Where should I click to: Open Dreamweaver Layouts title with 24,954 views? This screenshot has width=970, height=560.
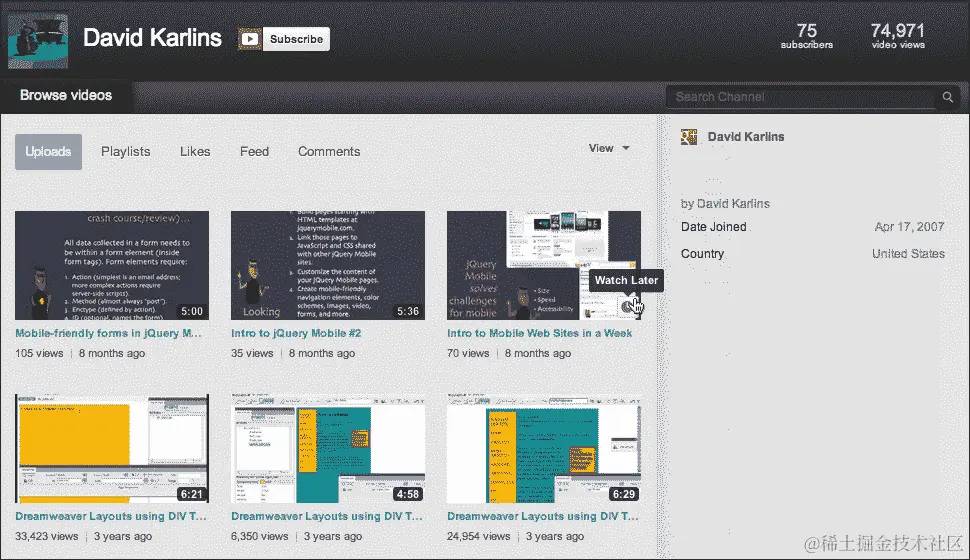543,516
